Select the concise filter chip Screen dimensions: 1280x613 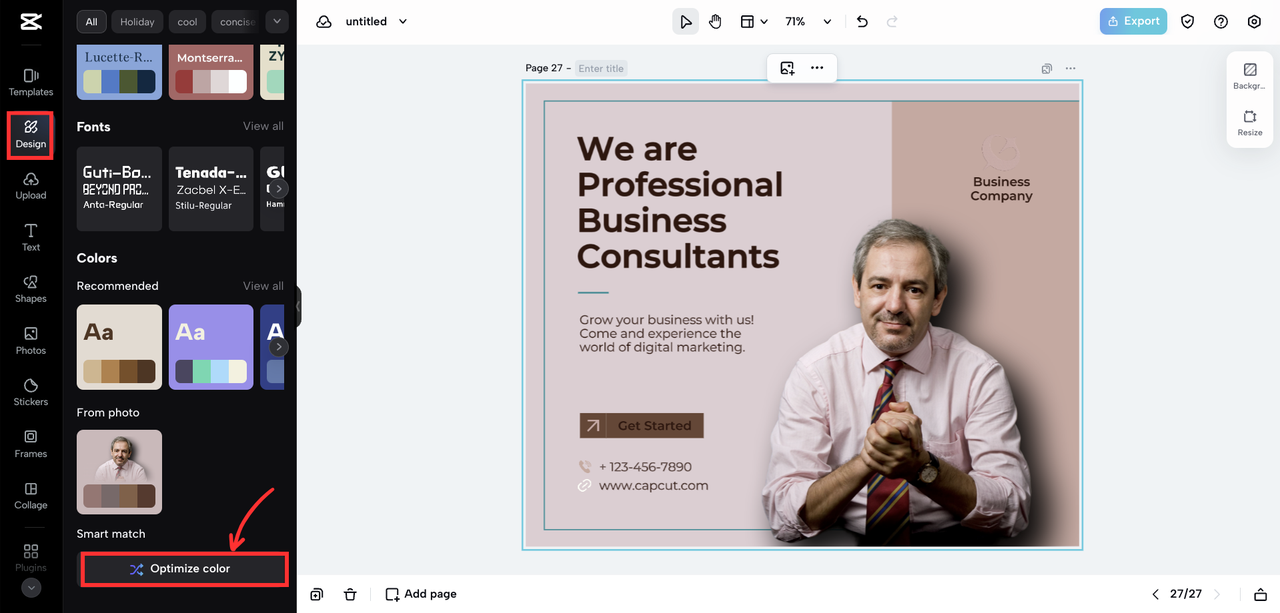pos(237,21)
